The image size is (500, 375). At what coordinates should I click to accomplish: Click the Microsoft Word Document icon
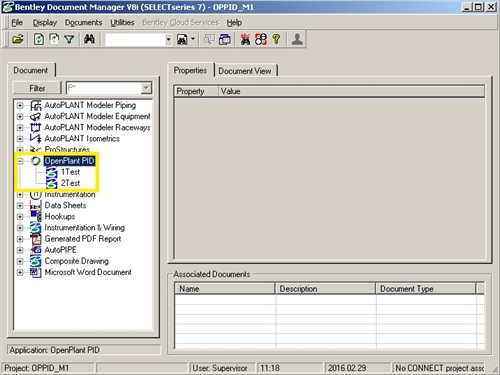pyautogui.click(x=35, y=272)
